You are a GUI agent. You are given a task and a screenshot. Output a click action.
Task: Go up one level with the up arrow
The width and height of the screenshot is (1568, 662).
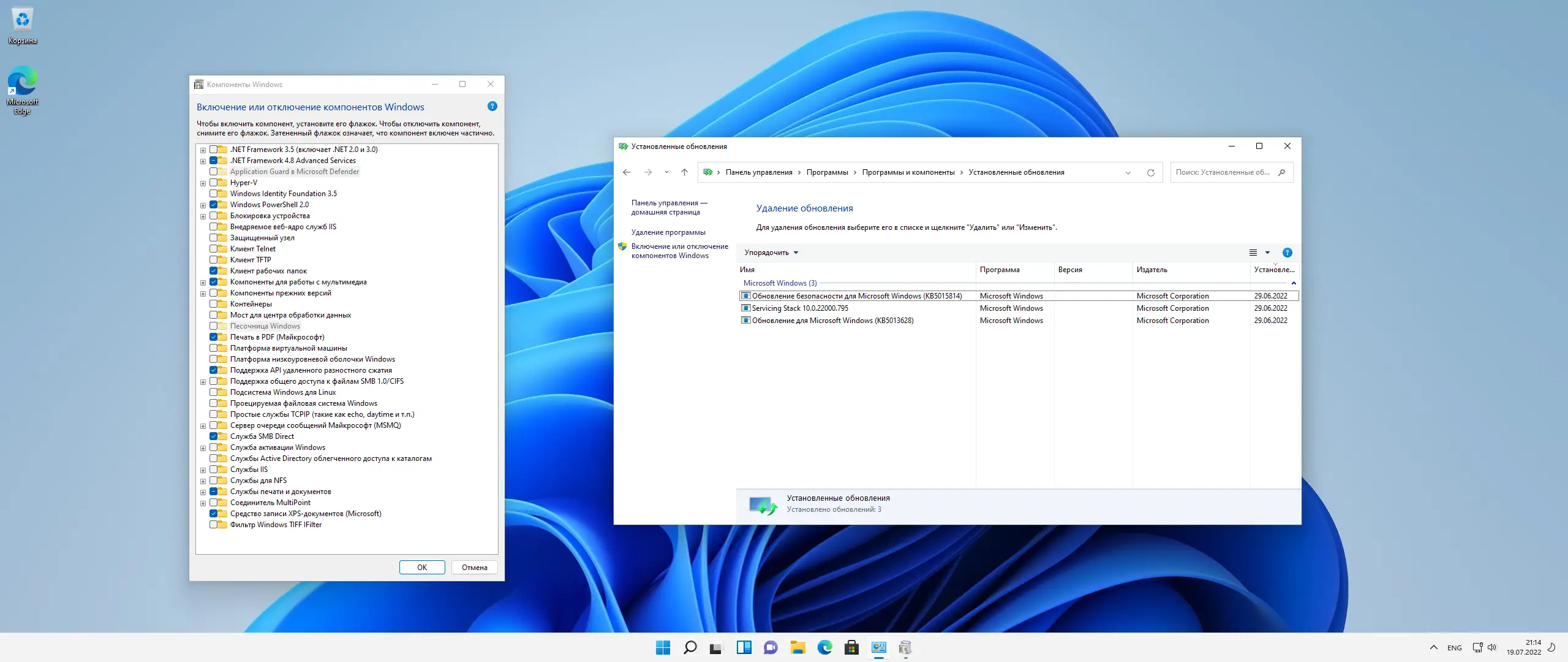pyautogui.click(x=684, y=173)
